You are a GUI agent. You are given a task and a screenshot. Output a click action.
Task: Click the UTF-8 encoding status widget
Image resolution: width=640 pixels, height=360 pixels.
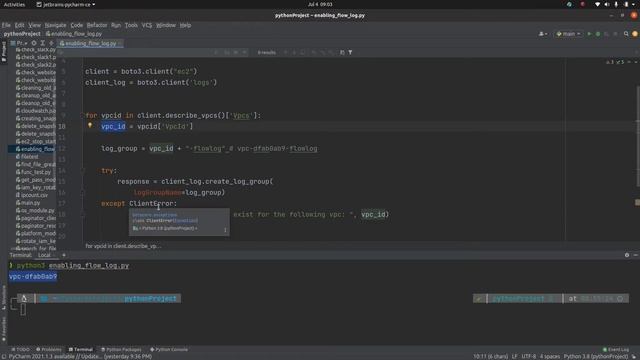(529, 356)
